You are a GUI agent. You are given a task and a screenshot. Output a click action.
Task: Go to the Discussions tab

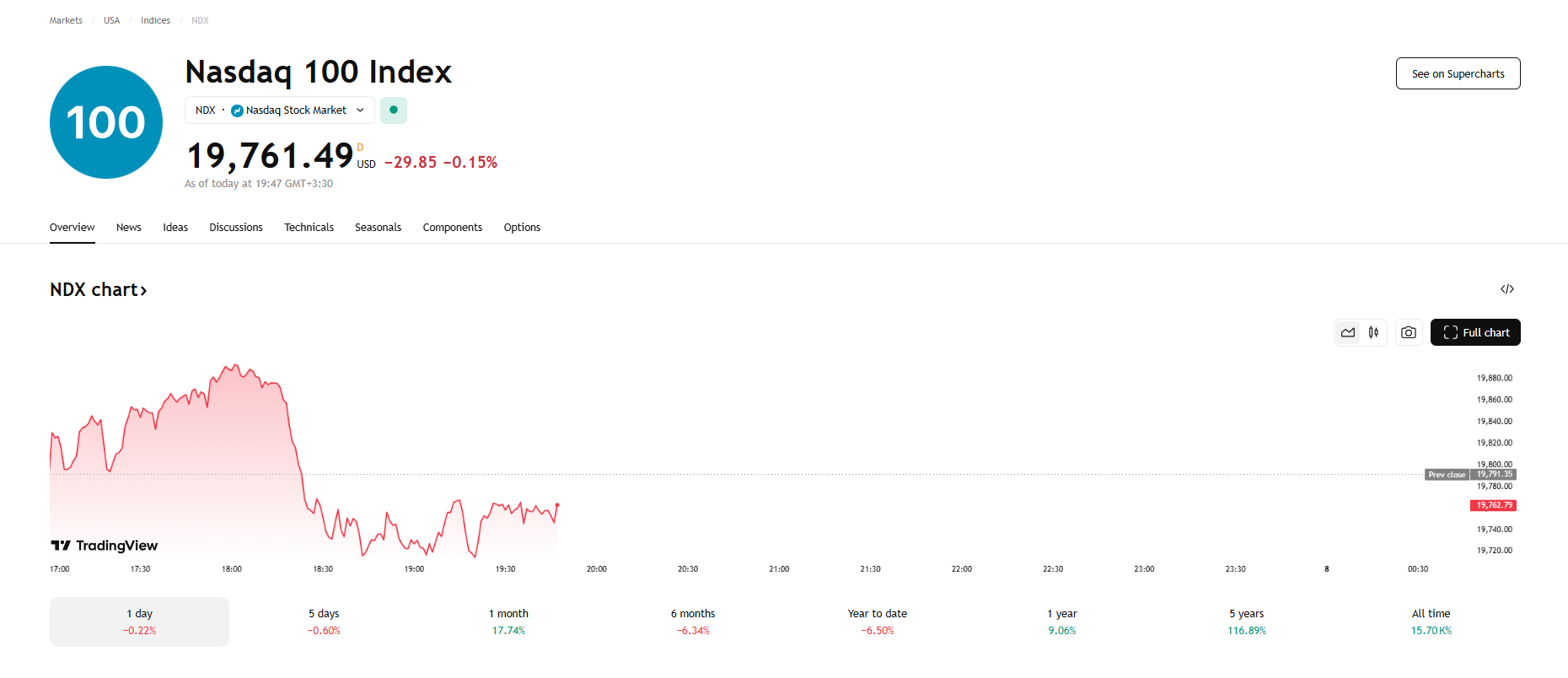point(236,228)
